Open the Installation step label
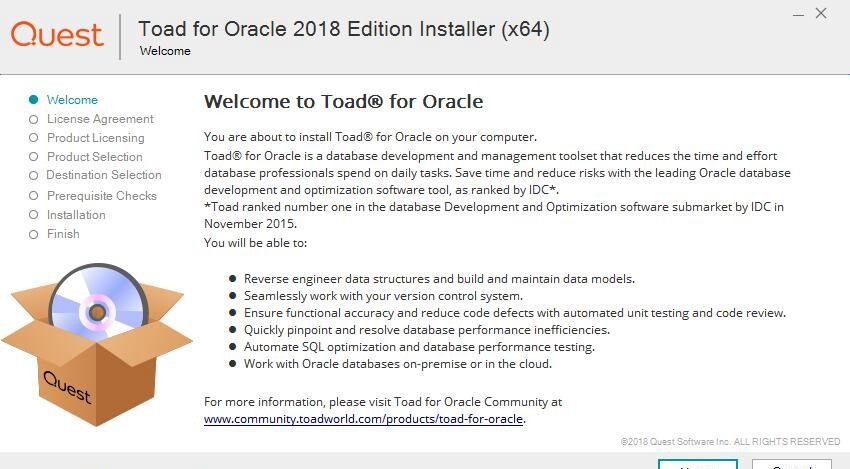The height and width of the screenshot is (469, 850). [x=76, y=215]
